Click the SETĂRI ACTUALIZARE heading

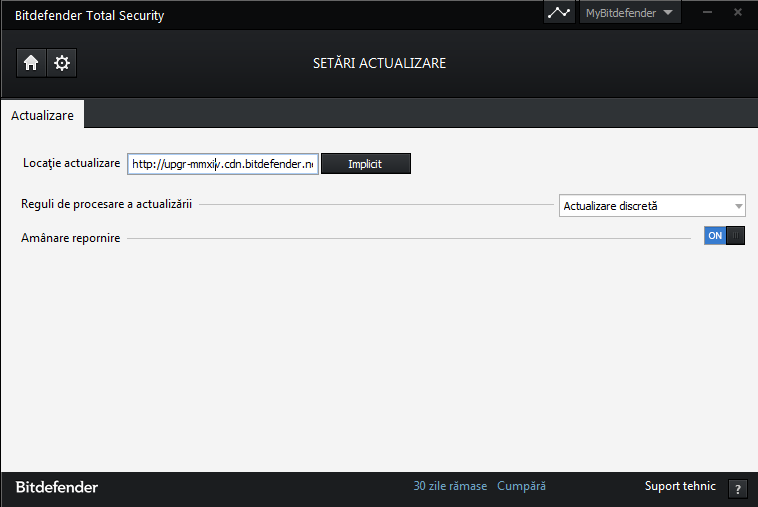click(x=379, y=63)
